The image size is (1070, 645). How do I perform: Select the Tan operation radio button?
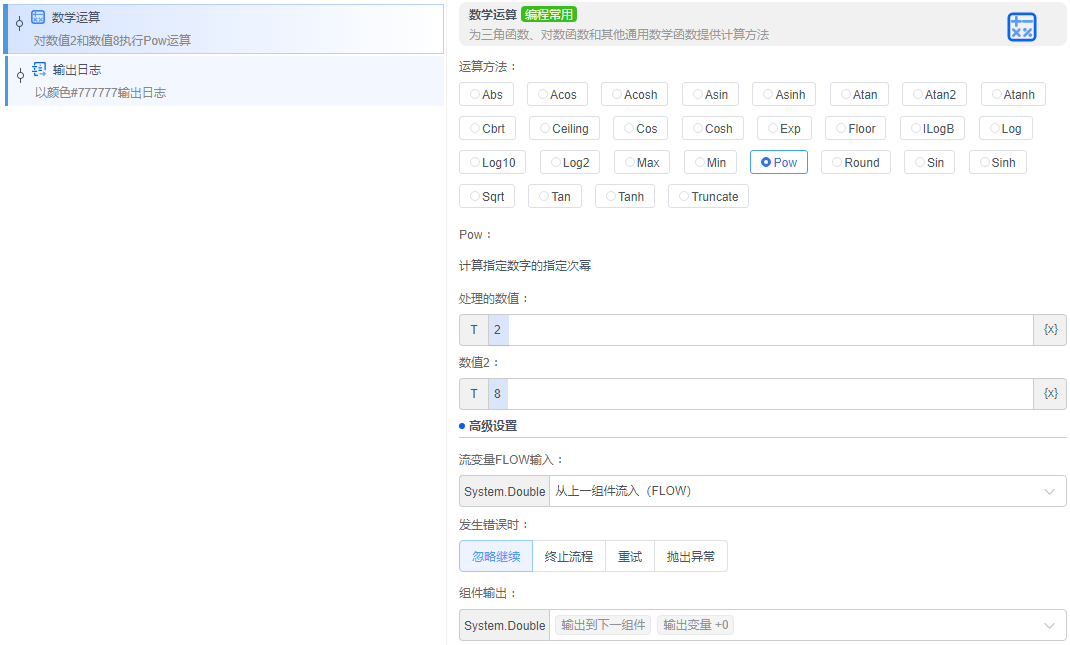click(555, 195)
